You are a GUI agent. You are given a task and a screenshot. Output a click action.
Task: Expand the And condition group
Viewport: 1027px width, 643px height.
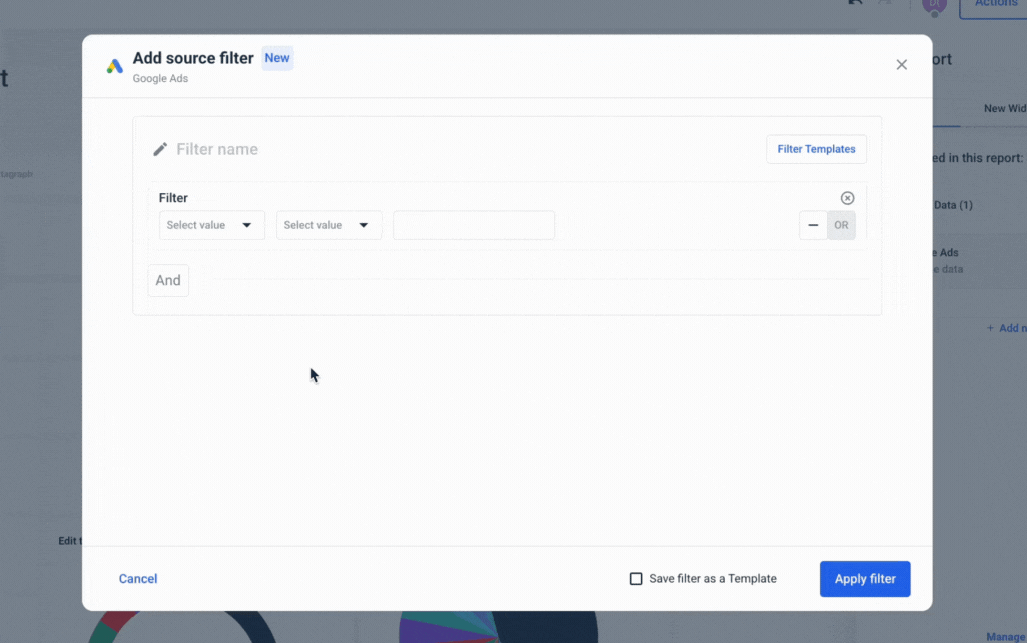[167, 280]
